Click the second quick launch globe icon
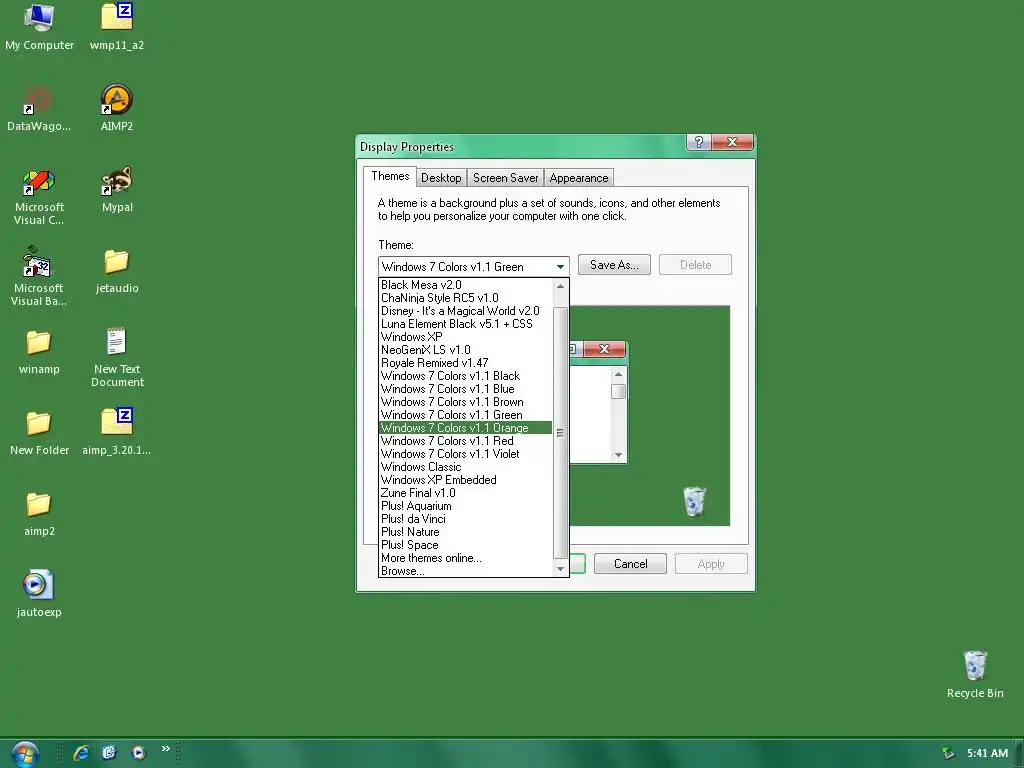The image size is (1024, 768). (109, 753)
